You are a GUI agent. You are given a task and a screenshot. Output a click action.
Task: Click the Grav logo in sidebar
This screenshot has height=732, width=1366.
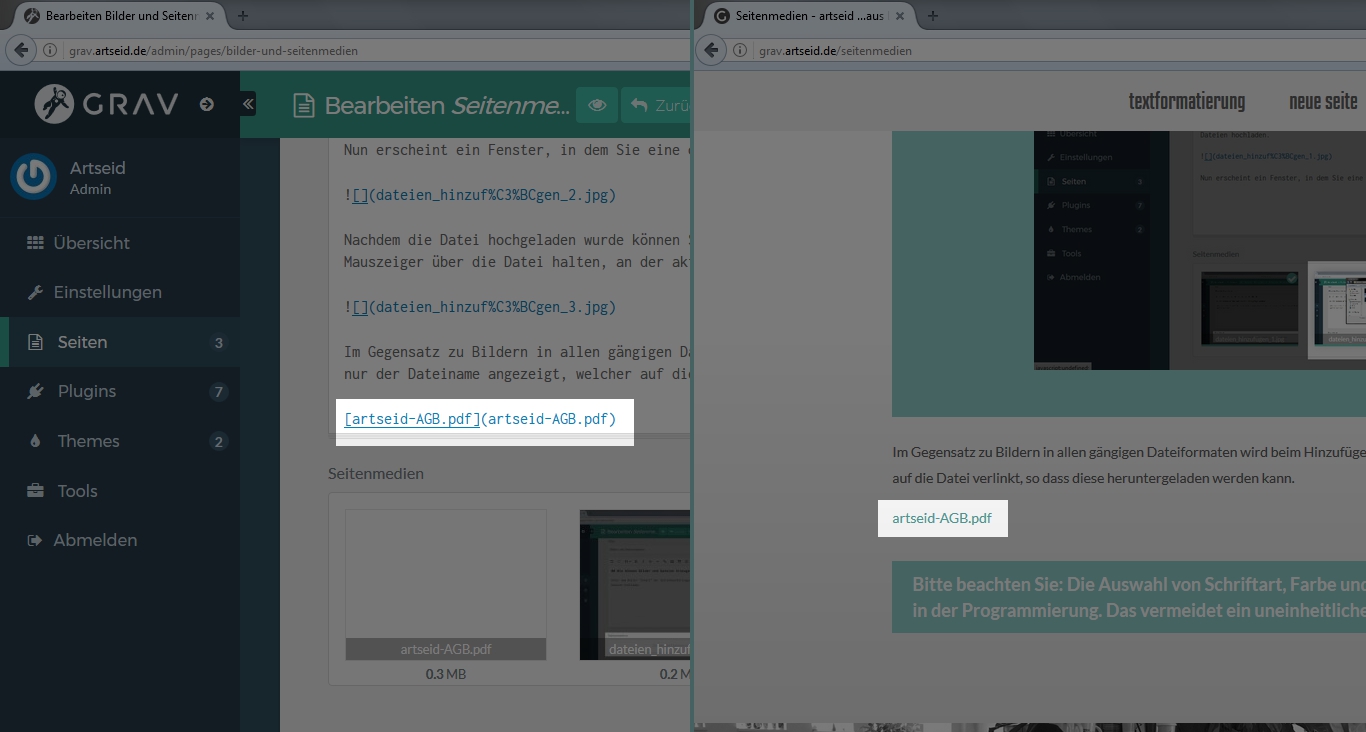point(106,104)
